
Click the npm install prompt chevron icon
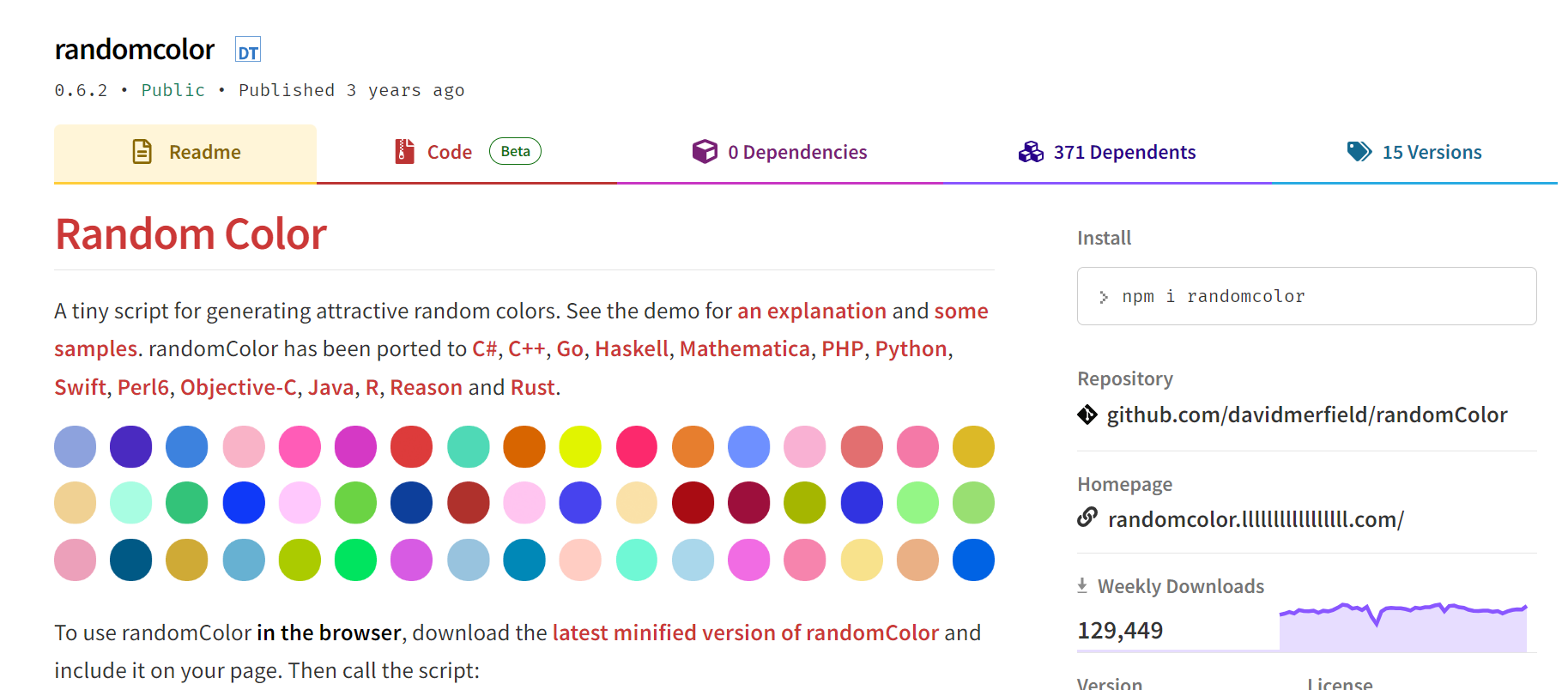pyautogui.click(x=1104, y=297)
